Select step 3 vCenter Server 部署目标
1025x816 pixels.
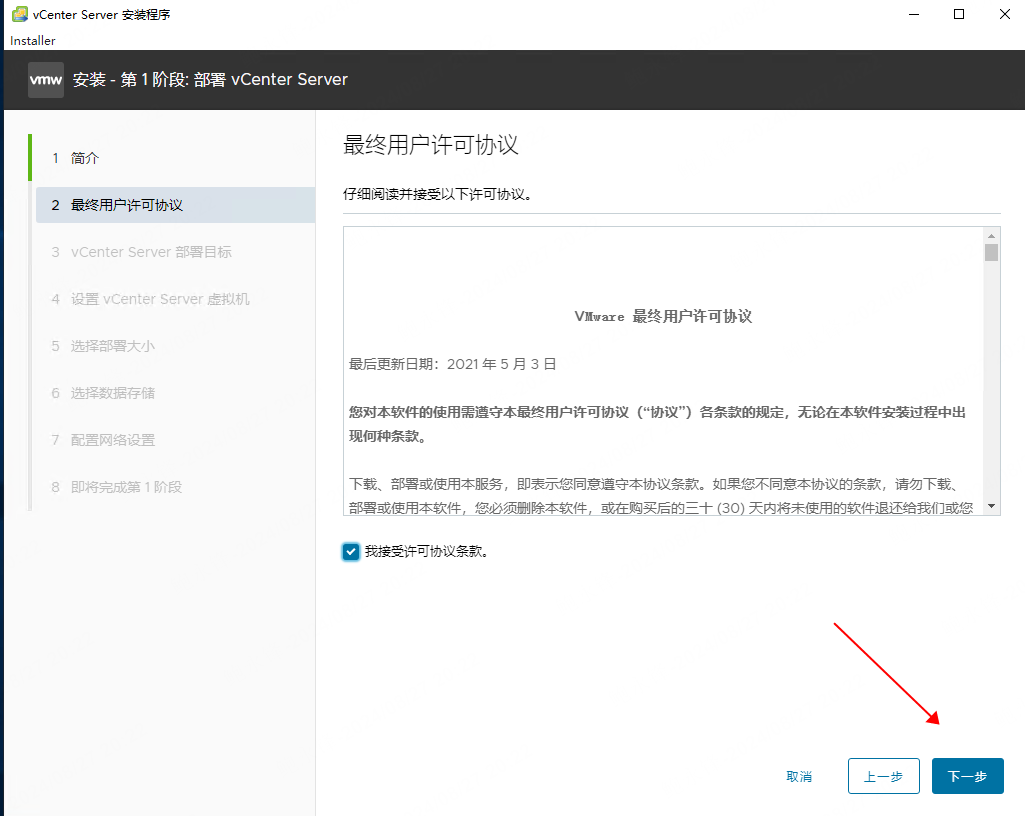pos(175,252)
